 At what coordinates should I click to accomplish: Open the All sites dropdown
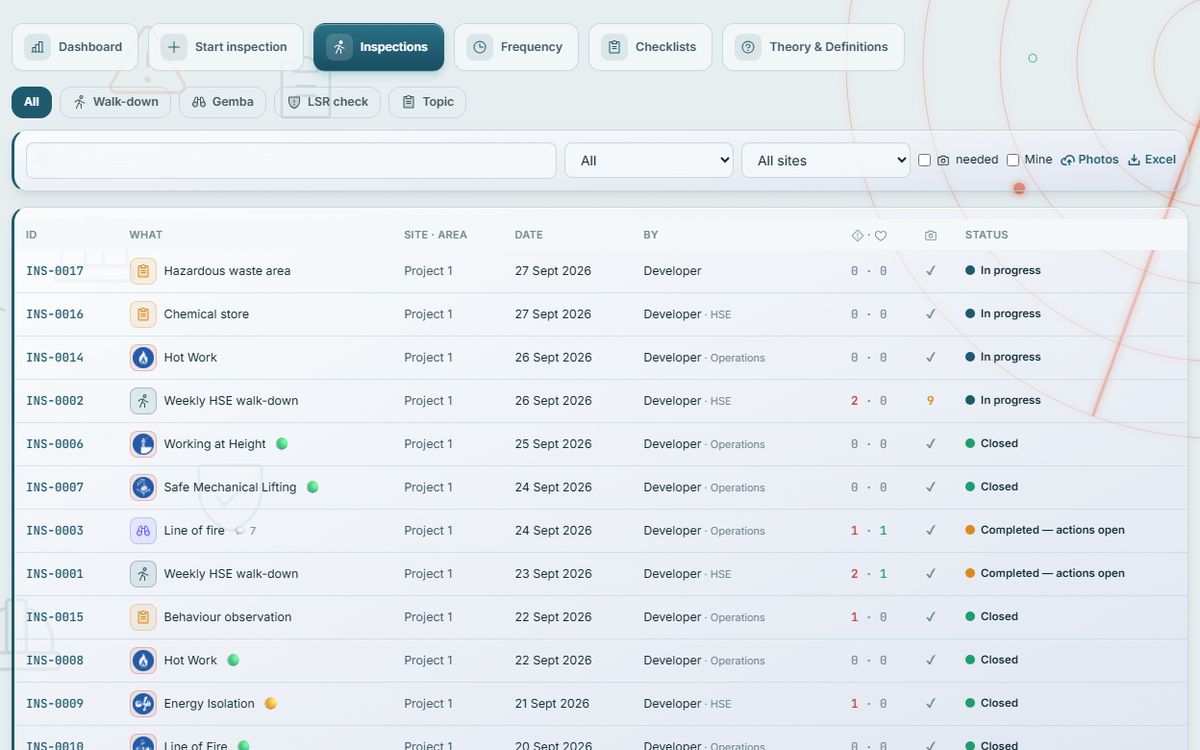[x=826, y=160]
